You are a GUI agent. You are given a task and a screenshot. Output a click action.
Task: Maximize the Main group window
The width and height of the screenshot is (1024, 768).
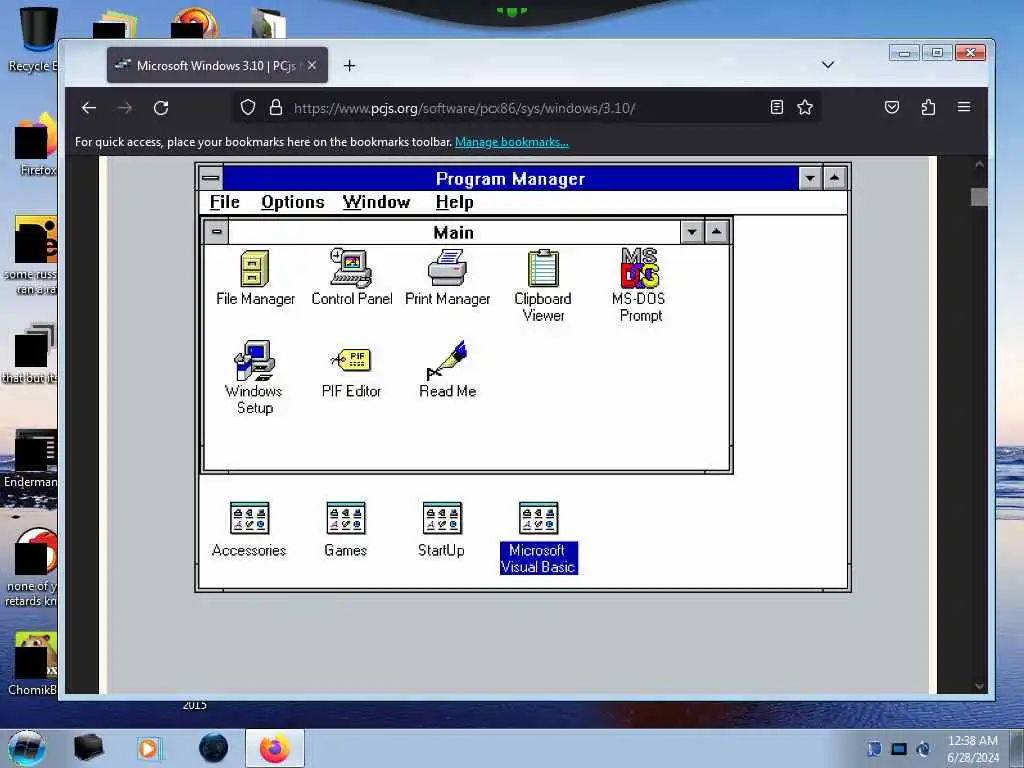(x=716, y=232)
